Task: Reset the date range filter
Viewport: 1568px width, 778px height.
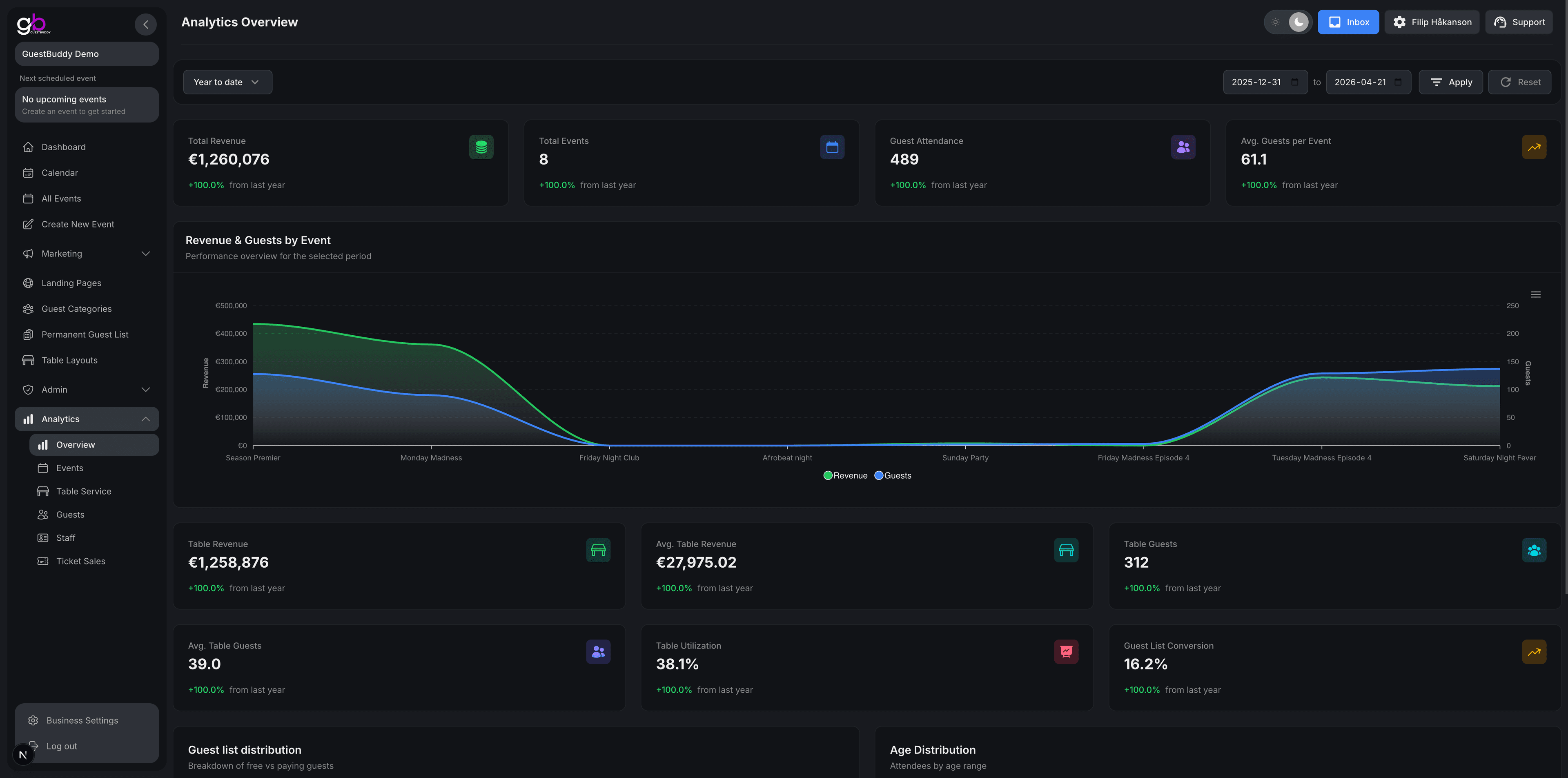Action: [1519, 82]
